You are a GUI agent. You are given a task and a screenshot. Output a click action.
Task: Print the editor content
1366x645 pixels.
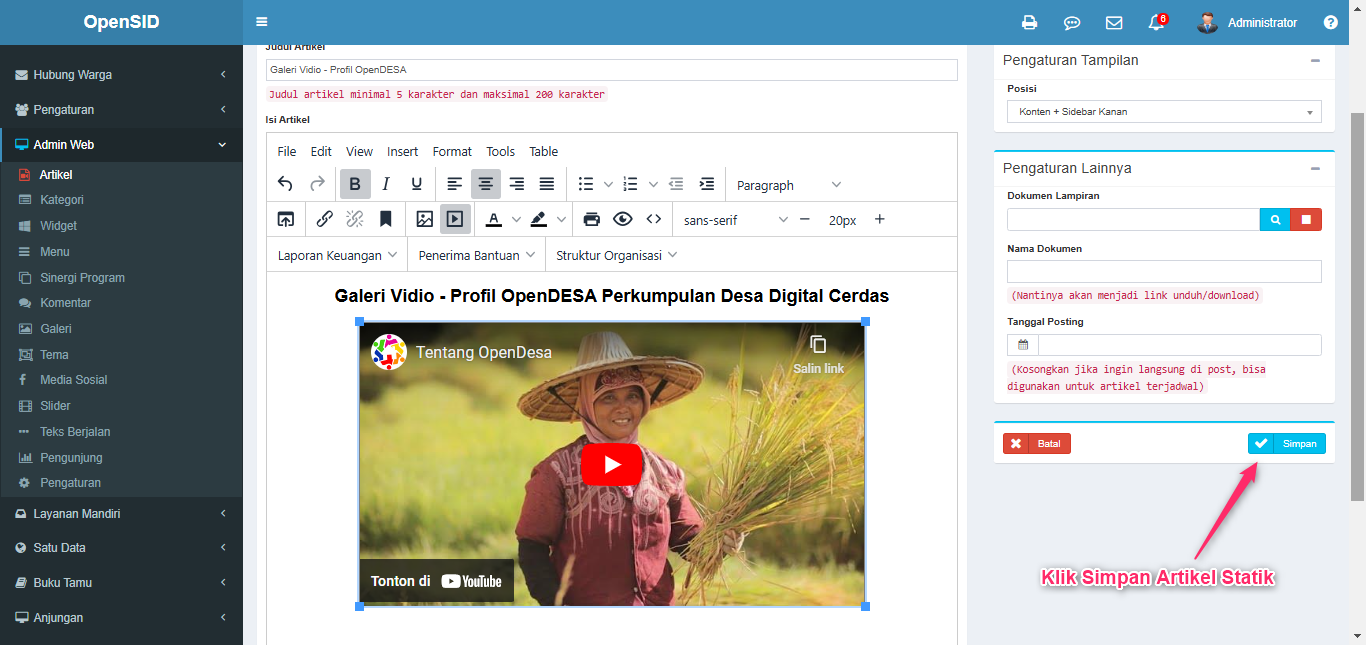tap(592, 219)
